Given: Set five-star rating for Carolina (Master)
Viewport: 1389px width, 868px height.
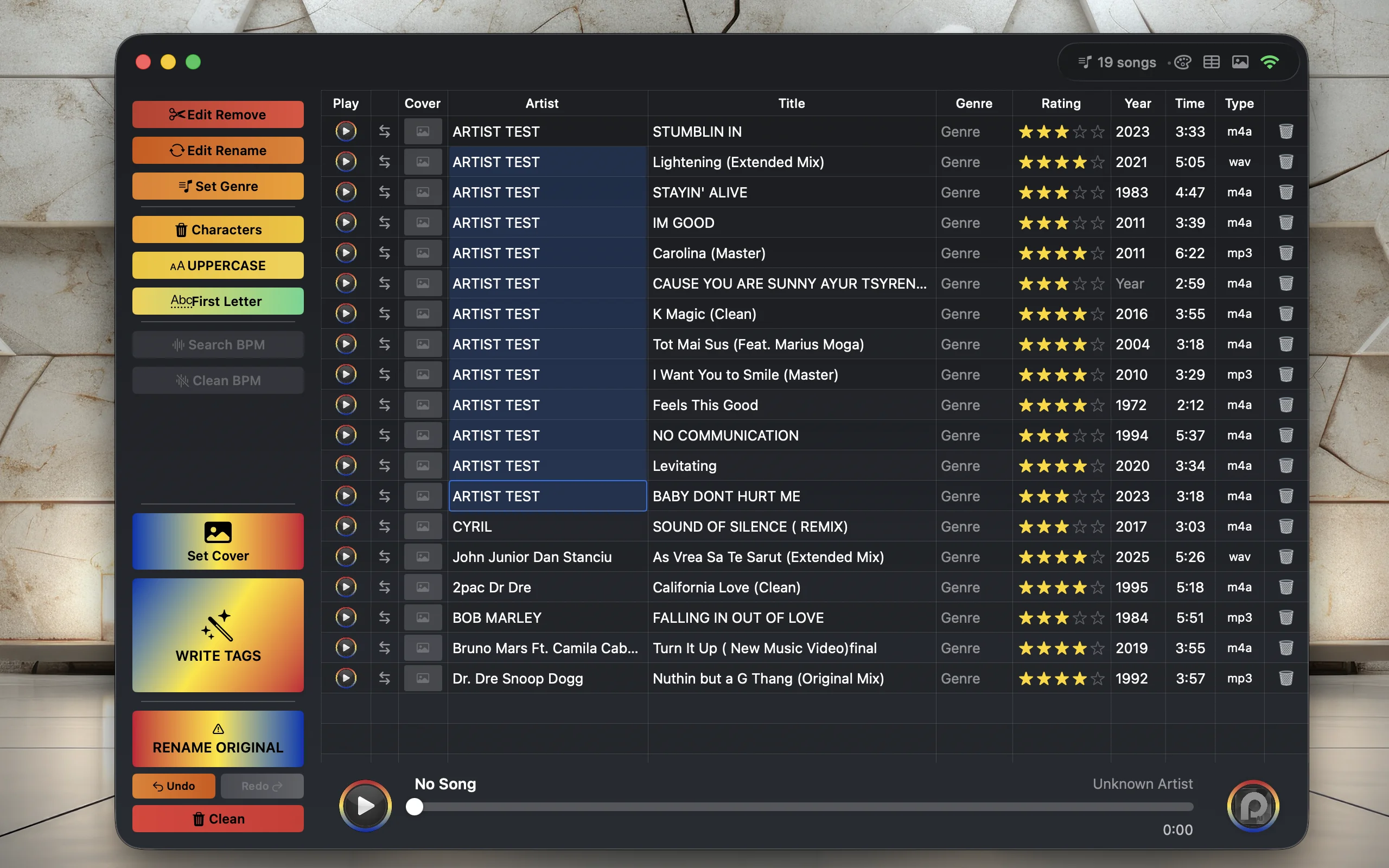Looking at the screenshot, I should 1098,253.
